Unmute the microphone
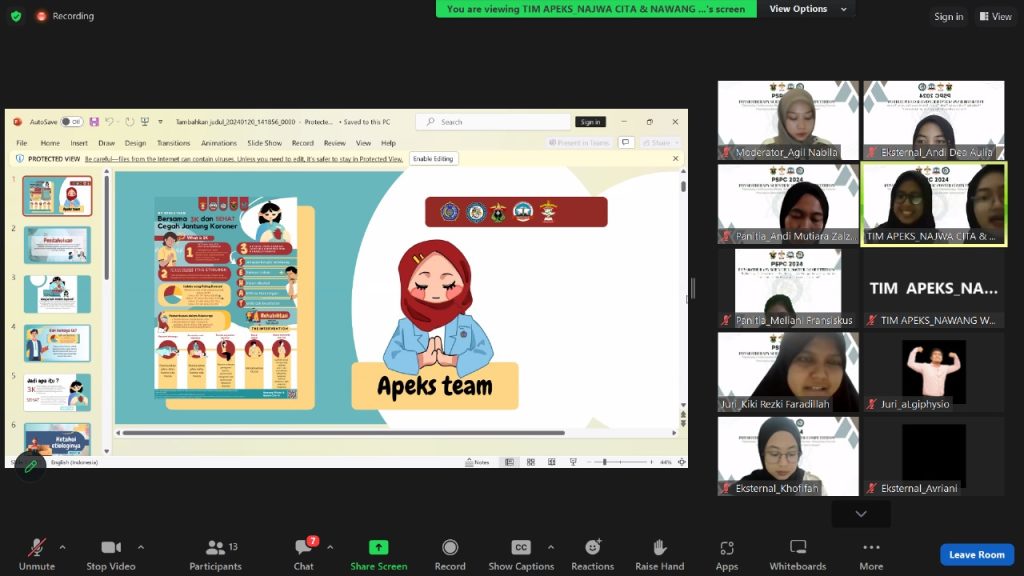 37,553
